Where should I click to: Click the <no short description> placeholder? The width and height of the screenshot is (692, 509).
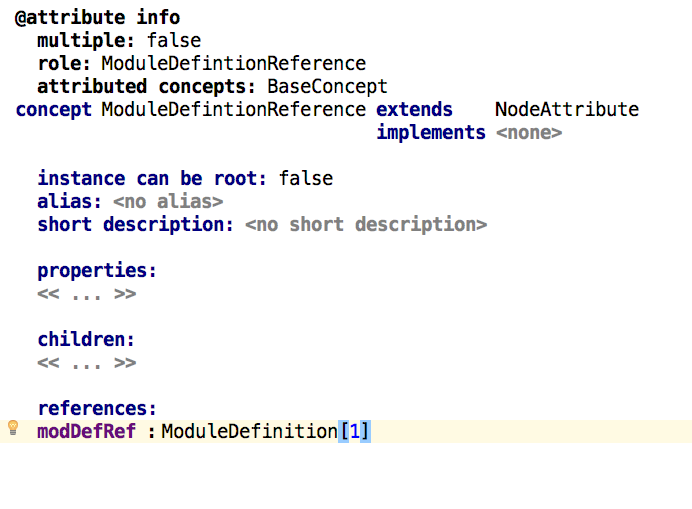click(x=366, y=225)
